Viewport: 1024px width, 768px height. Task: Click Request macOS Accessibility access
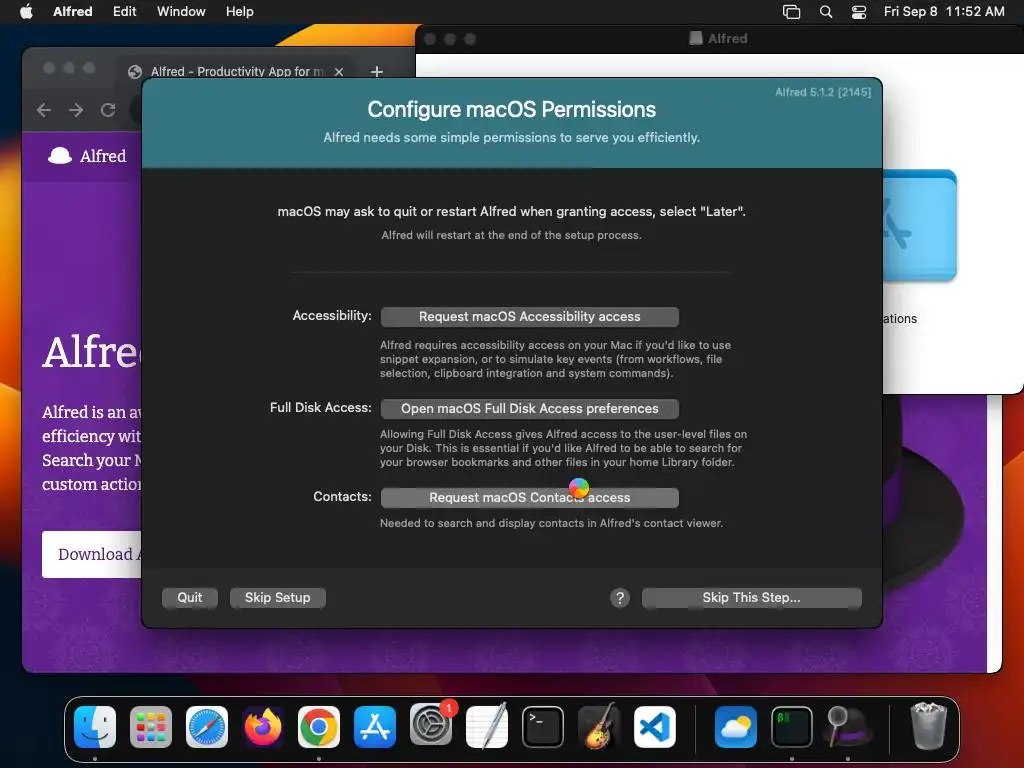pos(530,316)
